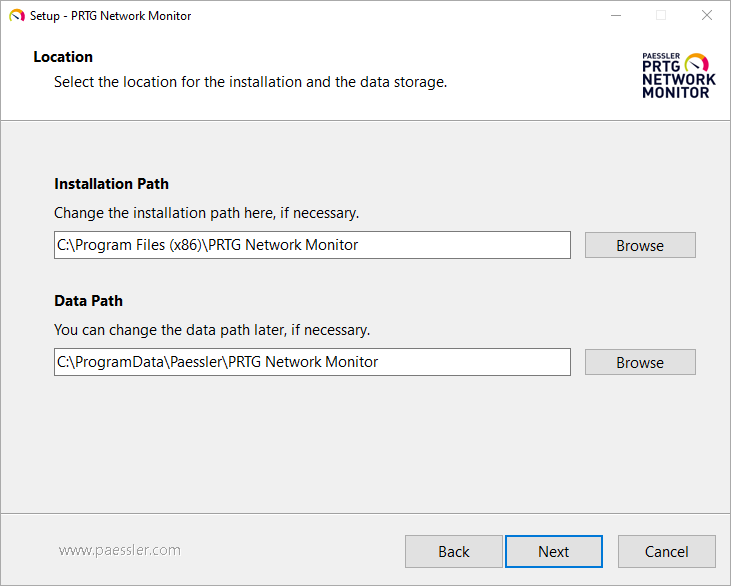
Task: Browse for the installation path folder
Action: tap(640, 245)
